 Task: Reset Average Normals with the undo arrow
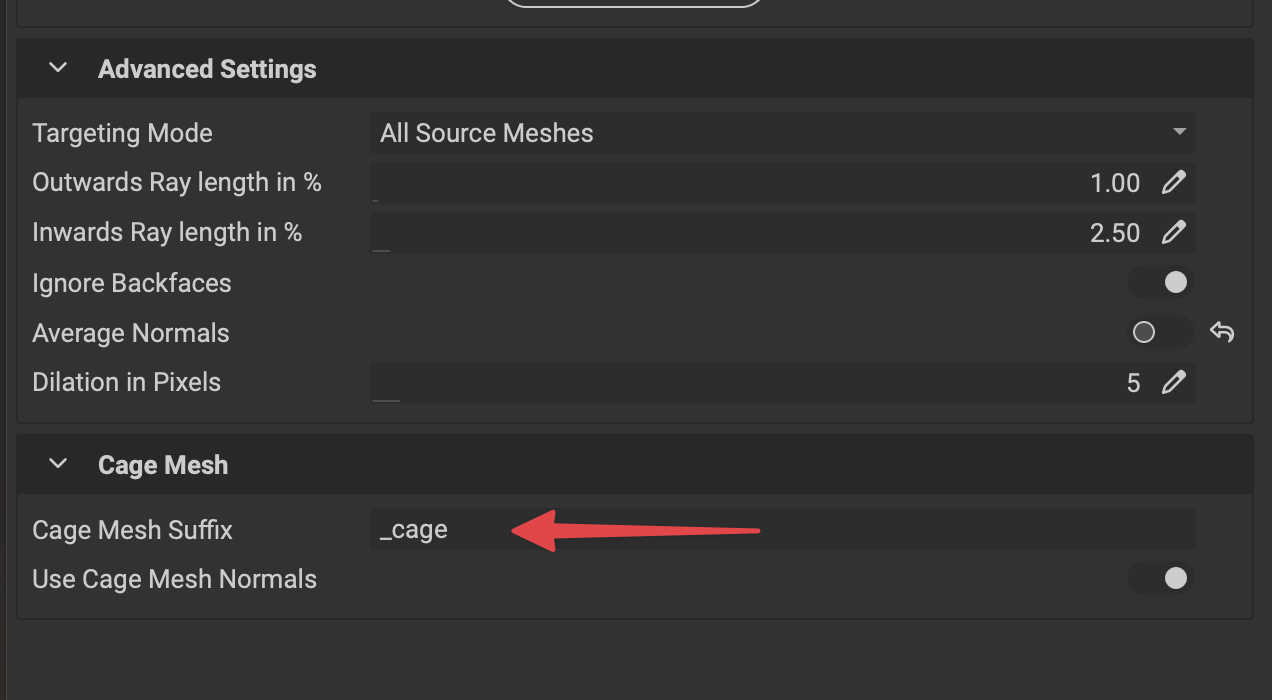pyautogui.click(x=1222, y=332)
